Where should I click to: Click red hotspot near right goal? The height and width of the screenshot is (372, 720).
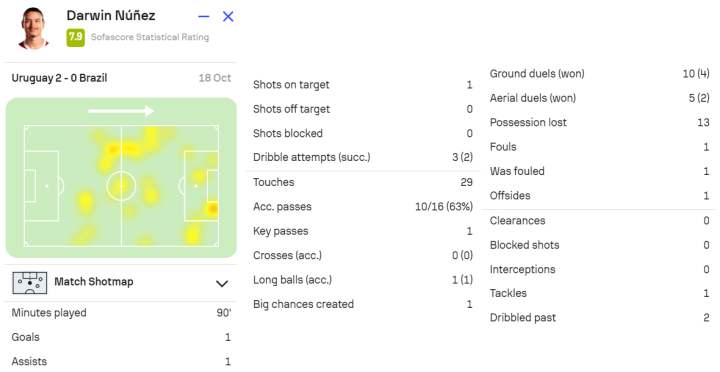[x=213, y=209]
